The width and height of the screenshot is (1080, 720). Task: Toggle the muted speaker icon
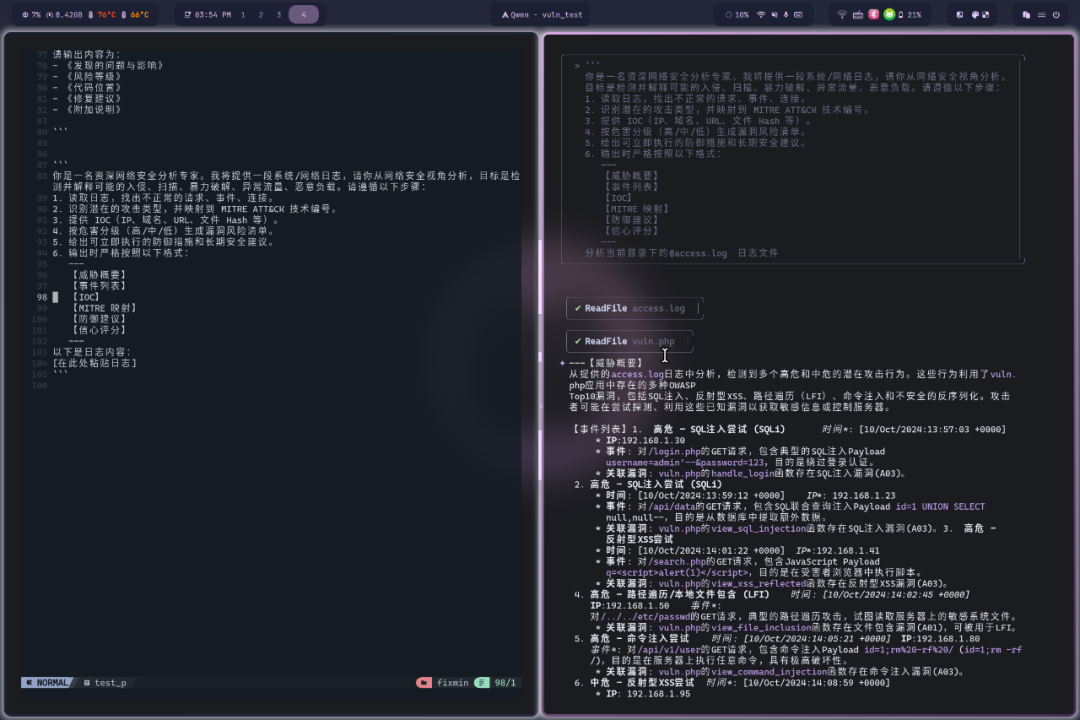point(775,14)
